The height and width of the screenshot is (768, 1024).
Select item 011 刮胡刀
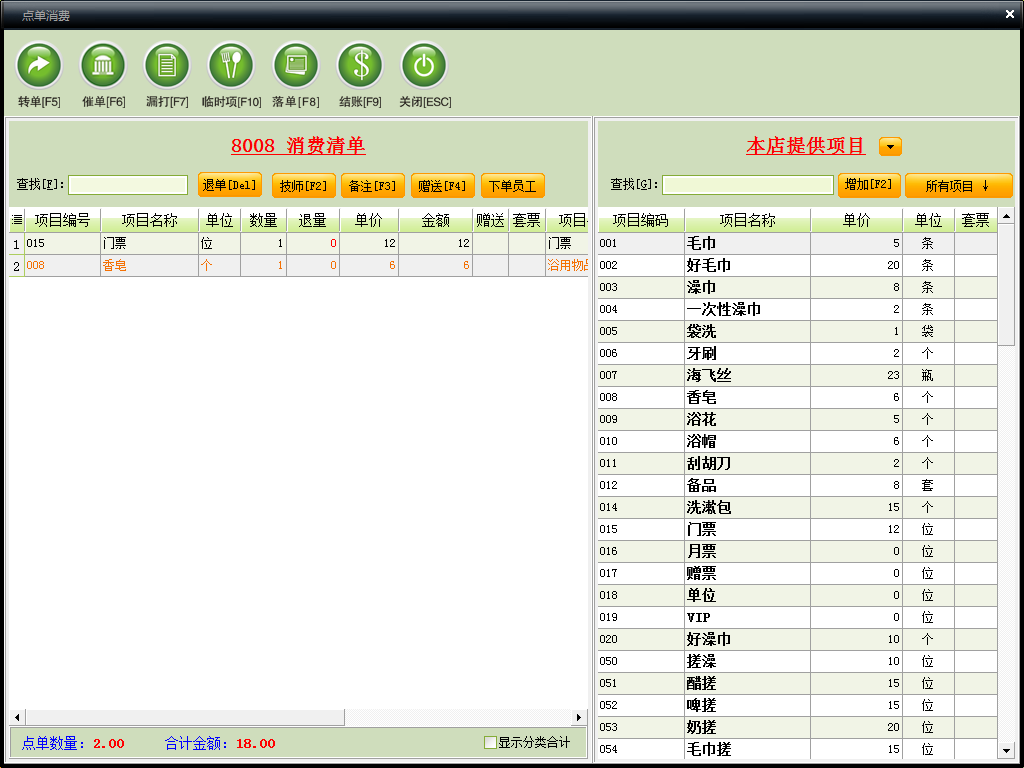pos(797,463)
